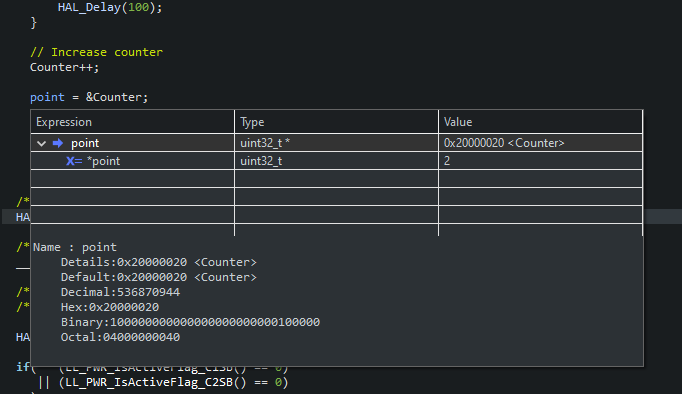Click the Hex:0x20000020 detail line
This screenshot has height=394, width=682.
click(x=110, y=307)
